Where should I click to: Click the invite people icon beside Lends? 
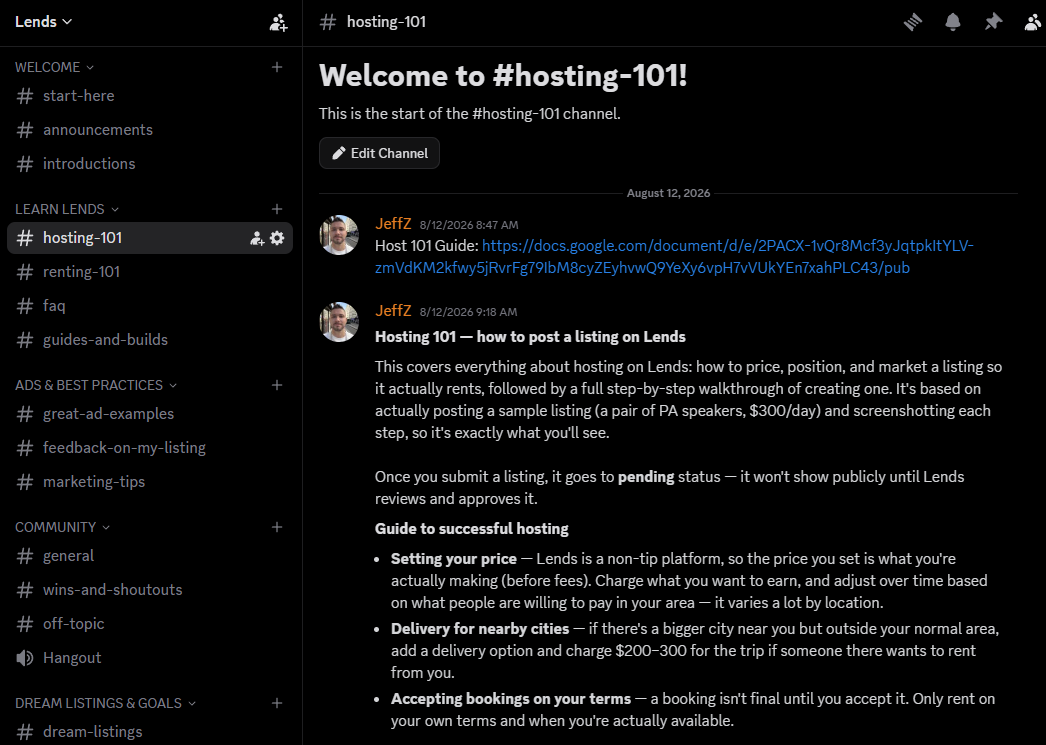(278, 23)
